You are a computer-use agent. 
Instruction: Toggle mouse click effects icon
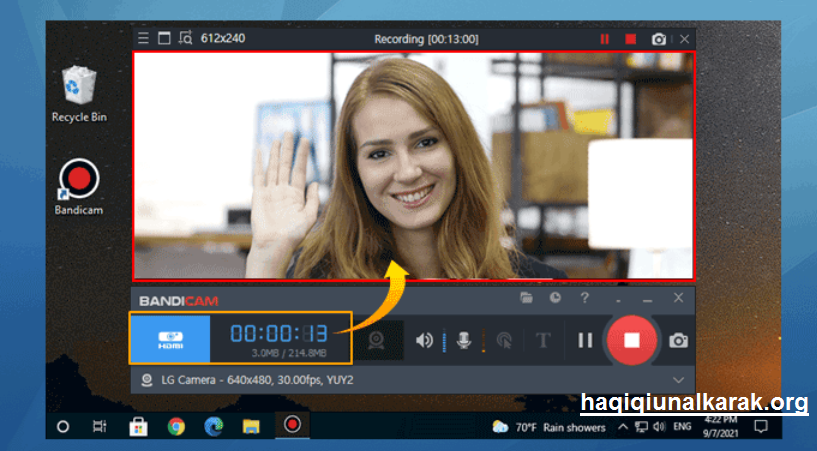point(504,341)
